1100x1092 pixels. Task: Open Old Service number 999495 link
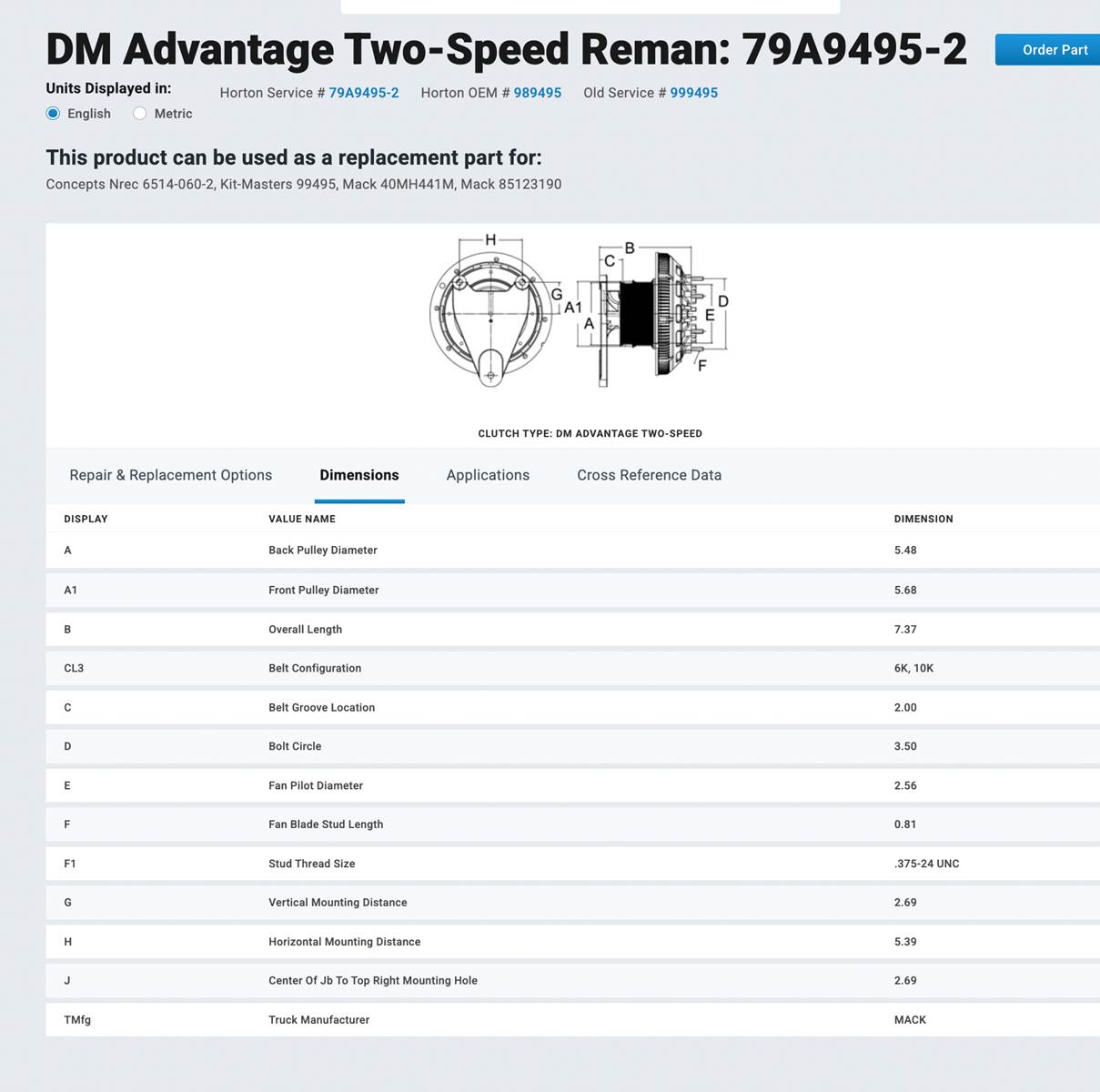click(693, 93)
